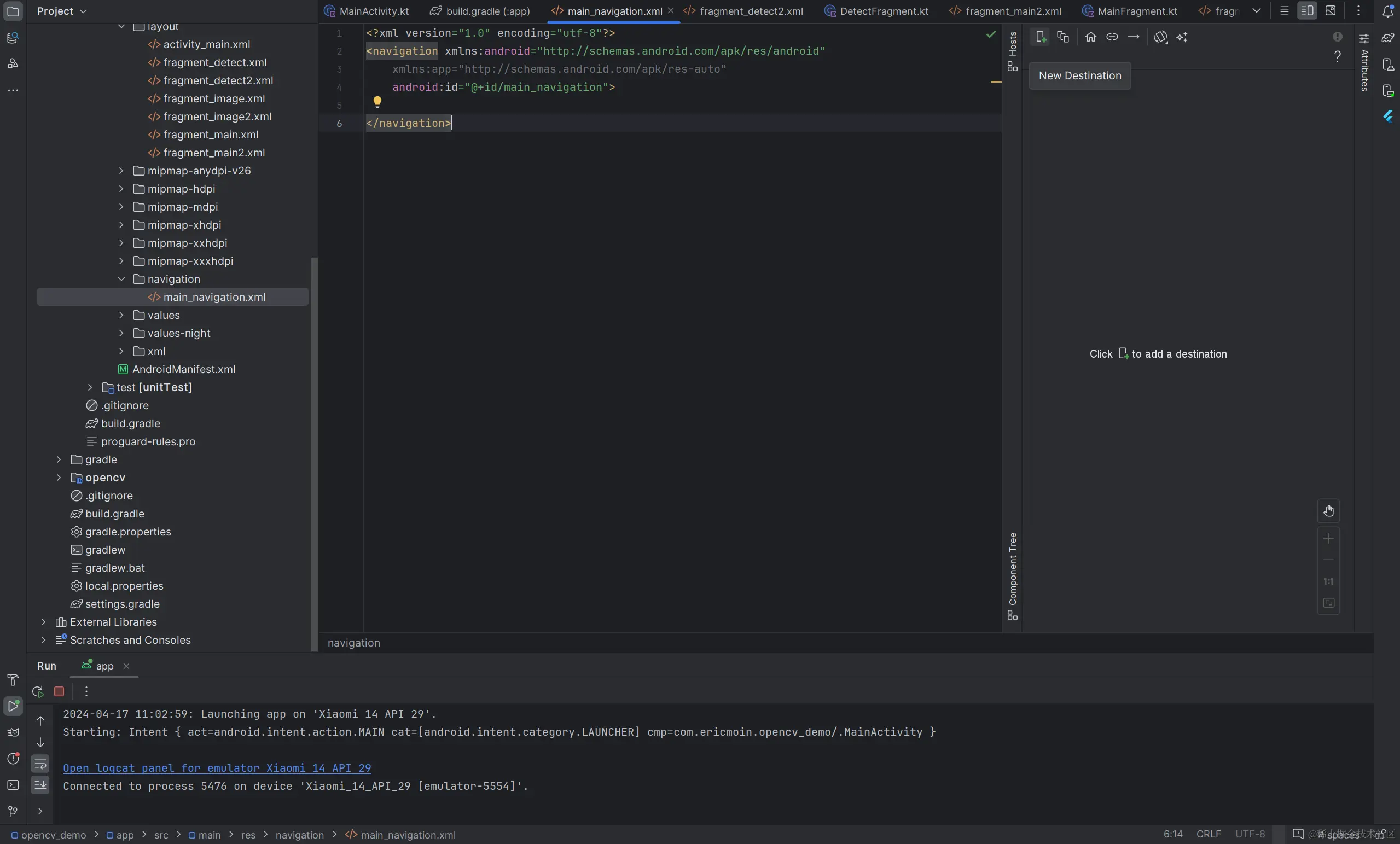Viewport: 1400px width, 844px height.
Task: Click Zoom to Fit screen button
Action: coord(1328,603)
